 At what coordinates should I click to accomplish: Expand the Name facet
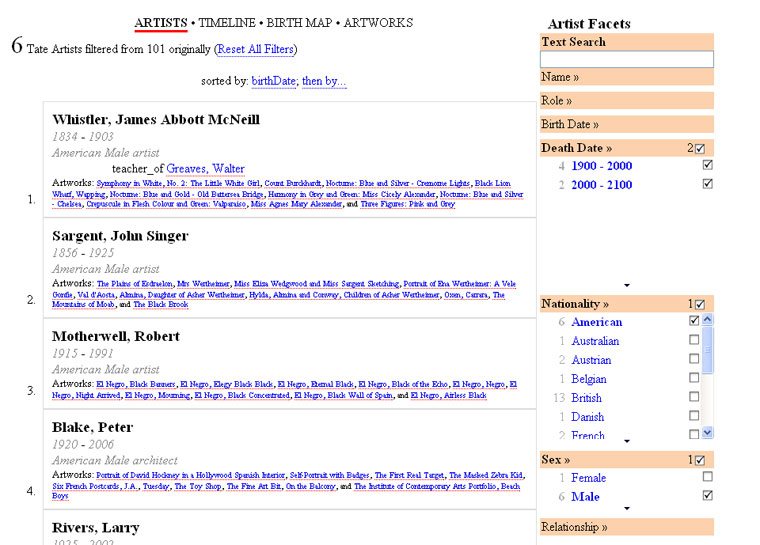point(560,77)
